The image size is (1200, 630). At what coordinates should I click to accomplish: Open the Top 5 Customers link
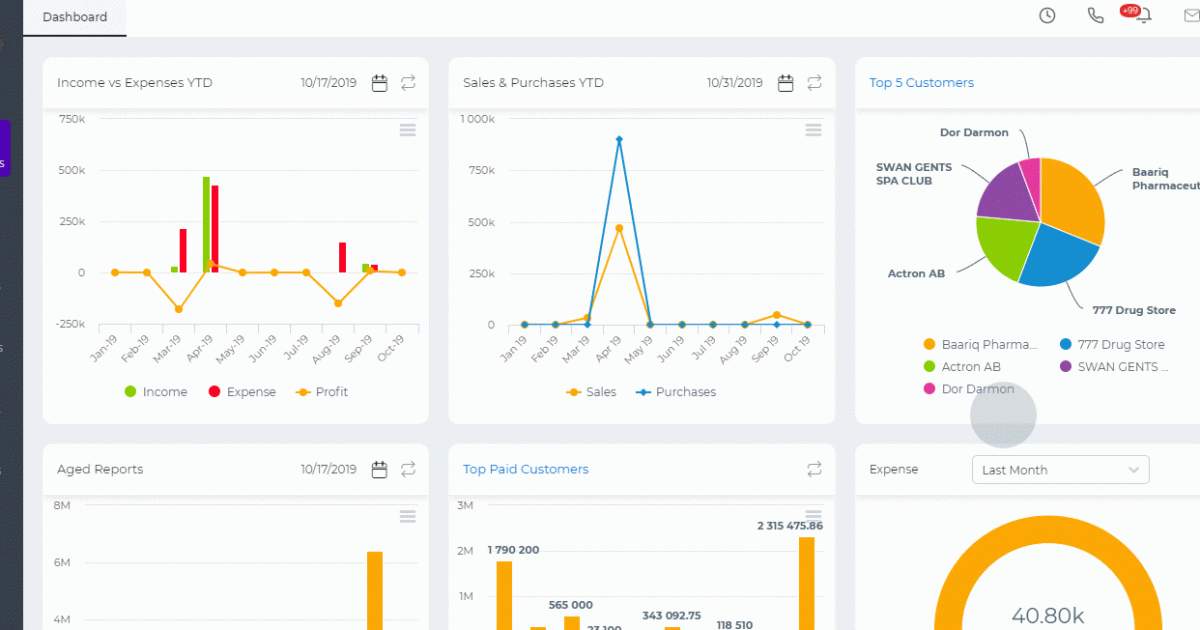point(921,83)
